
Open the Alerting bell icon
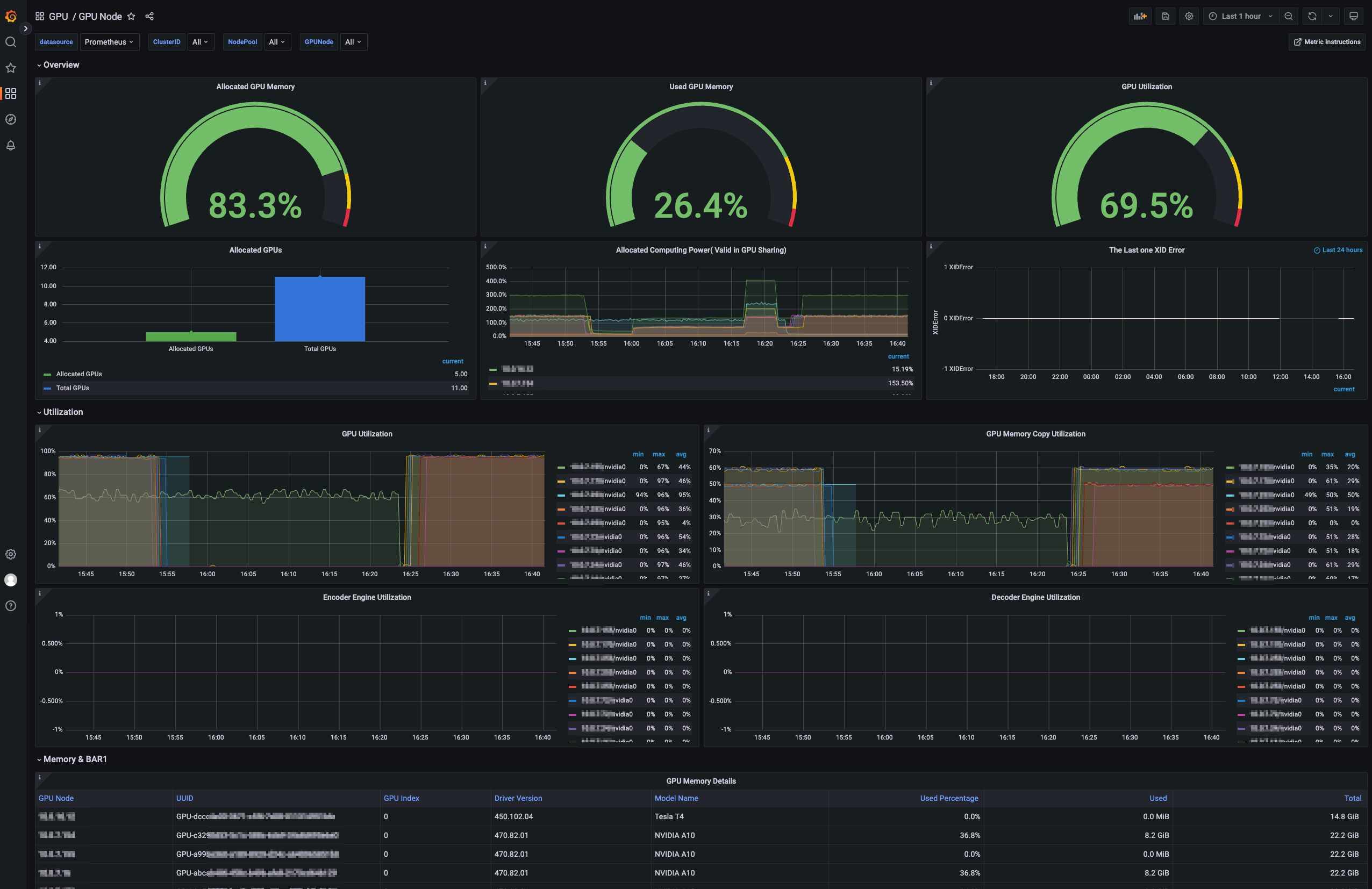[x=11, y=145]
